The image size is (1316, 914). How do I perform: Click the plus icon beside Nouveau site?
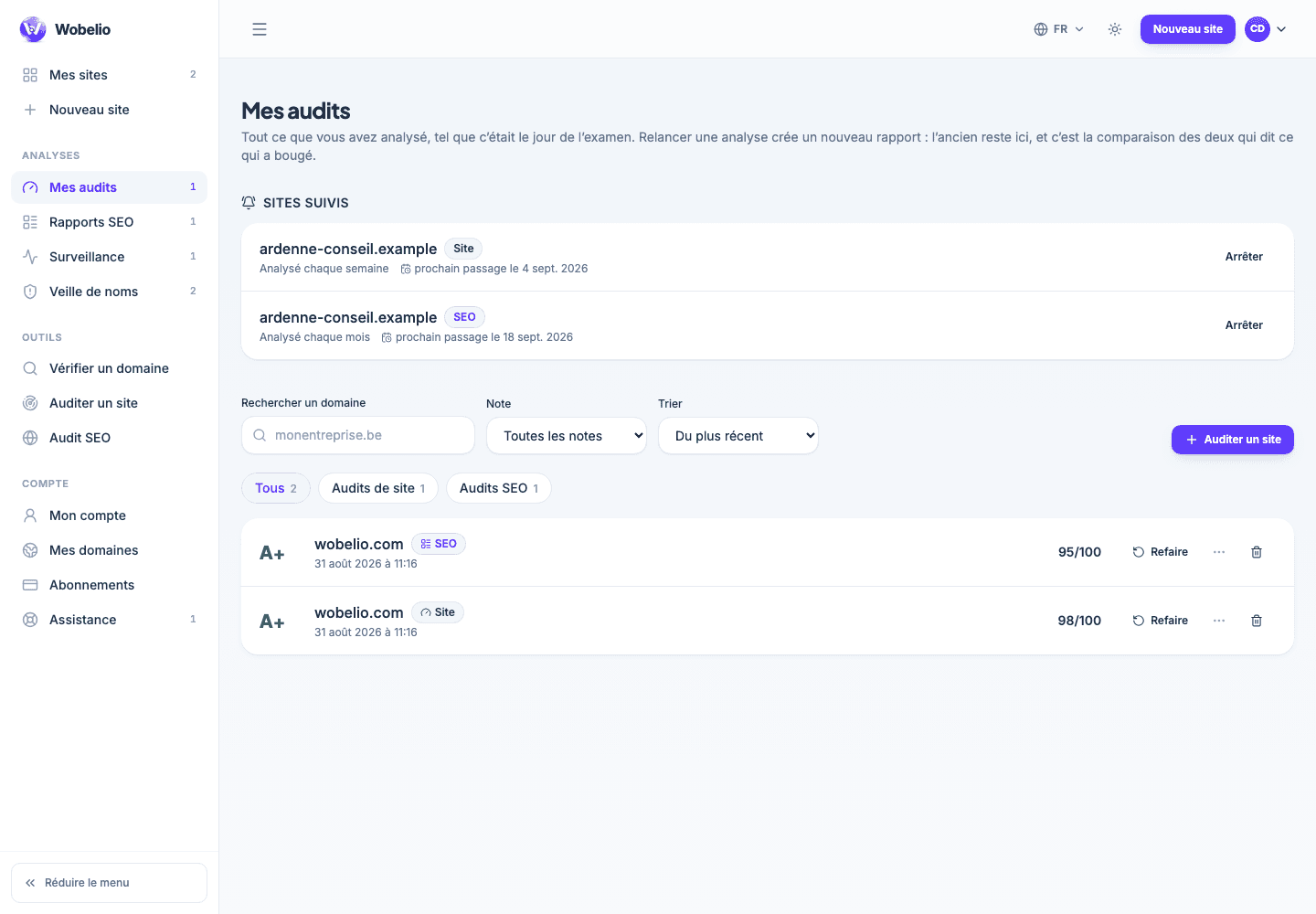click(30, 110)
